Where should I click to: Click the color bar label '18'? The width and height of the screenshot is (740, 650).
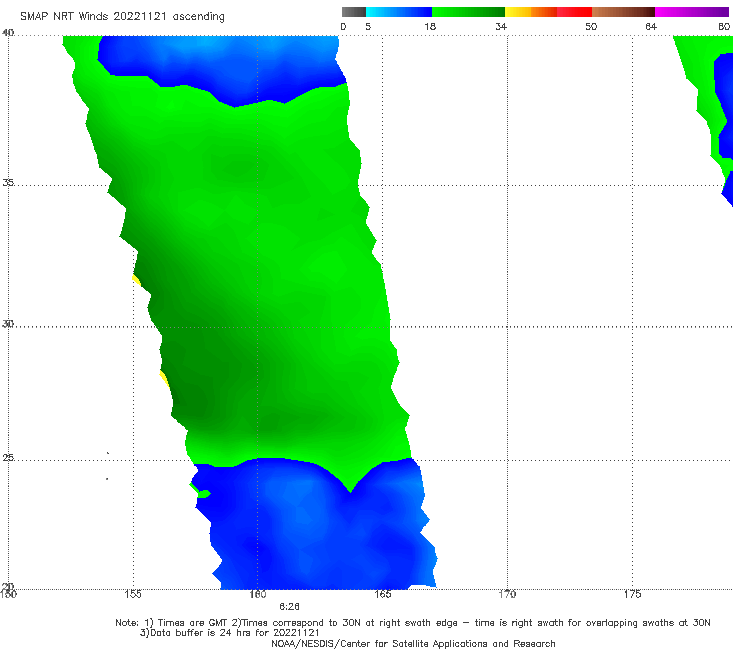[430, 27]
